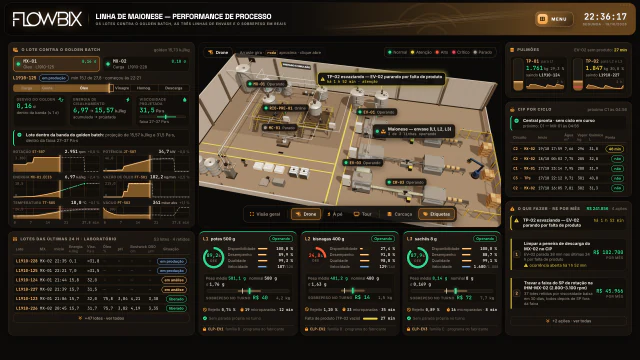Image resolution: width=640 pixels, height=360 pixels.
Task: Select lot L1918-124 row in lab table
Action: [101, 280]
